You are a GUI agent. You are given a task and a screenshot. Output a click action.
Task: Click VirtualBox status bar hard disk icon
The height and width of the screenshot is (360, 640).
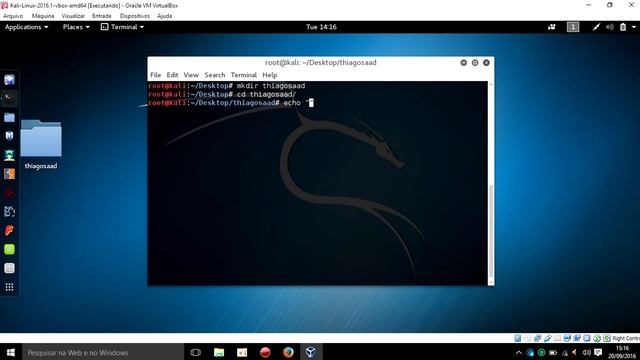click(518, 338)
